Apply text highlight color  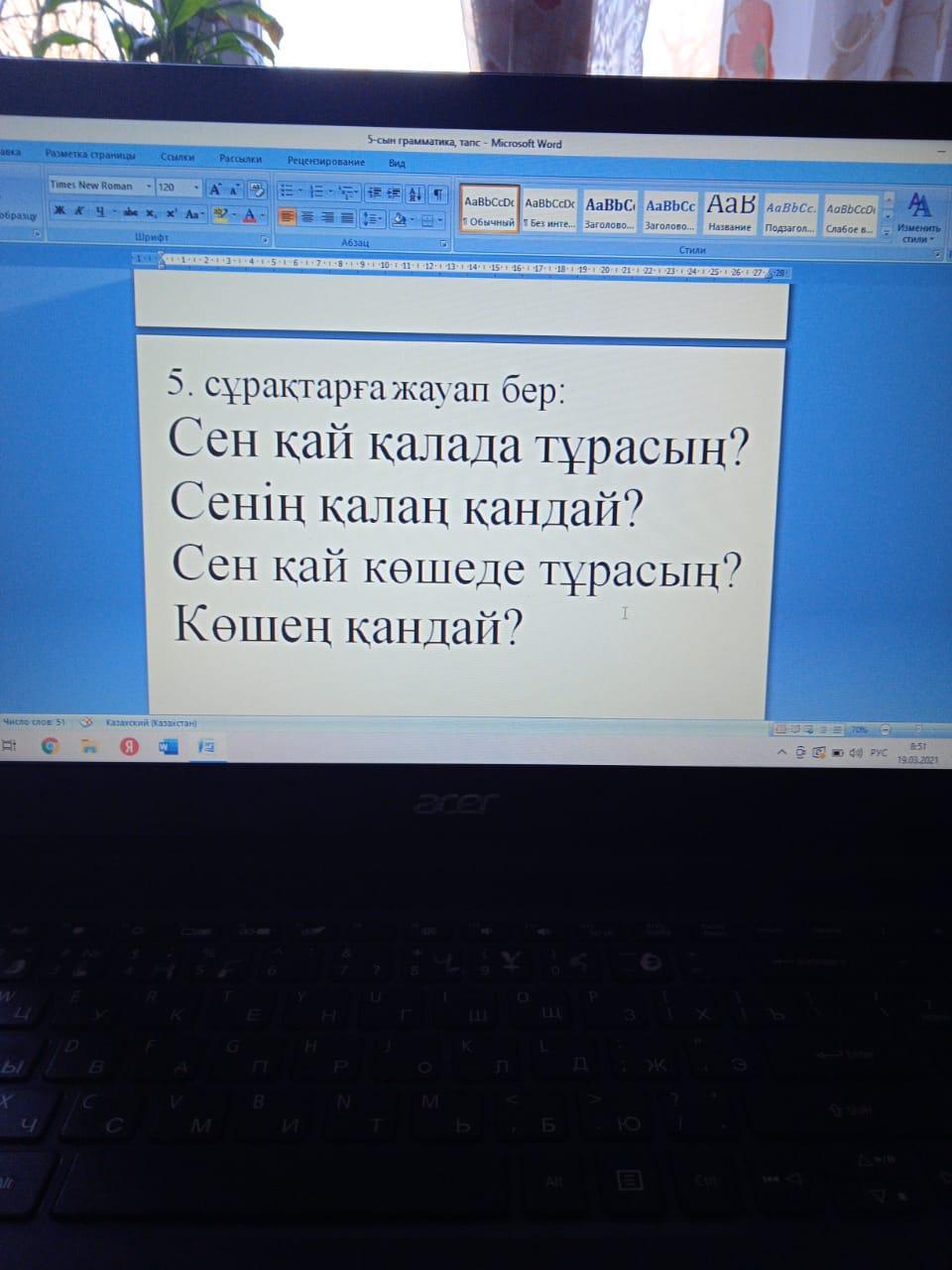219,214
